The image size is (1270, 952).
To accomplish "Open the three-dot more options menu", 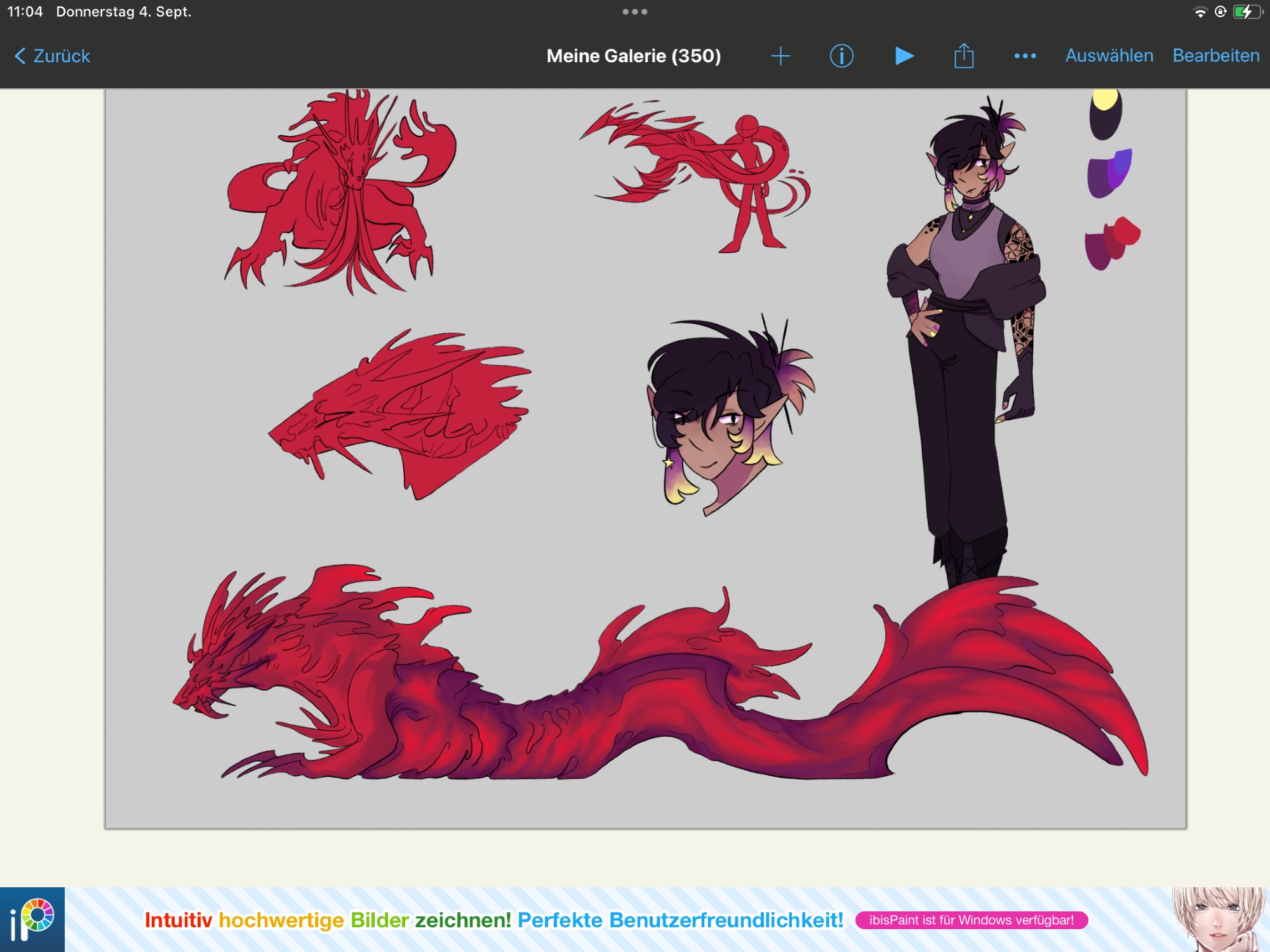I will (x=1025, y=56).
